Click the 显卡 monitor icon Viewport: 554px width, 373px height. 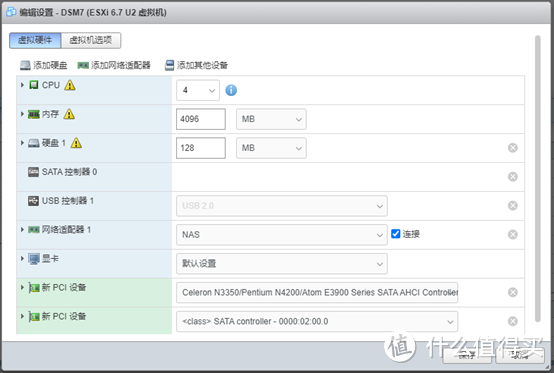(x=34, y=259)
